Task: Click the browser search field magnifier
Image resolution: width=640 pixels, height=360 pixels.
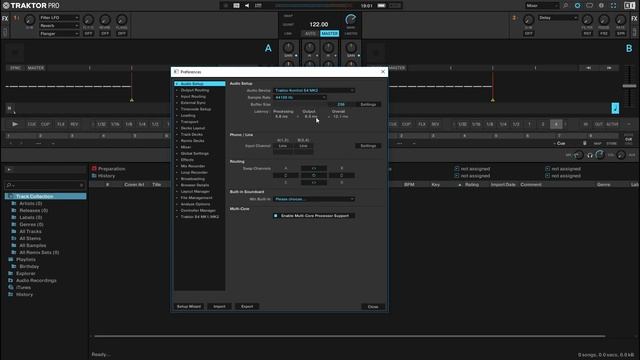Action: pyautogui.click(x=9, y=185)
